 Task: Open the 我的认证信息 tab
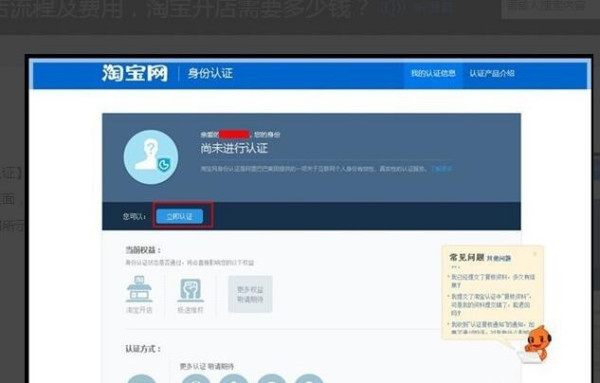pyautogui.click(x=433, y=73)
